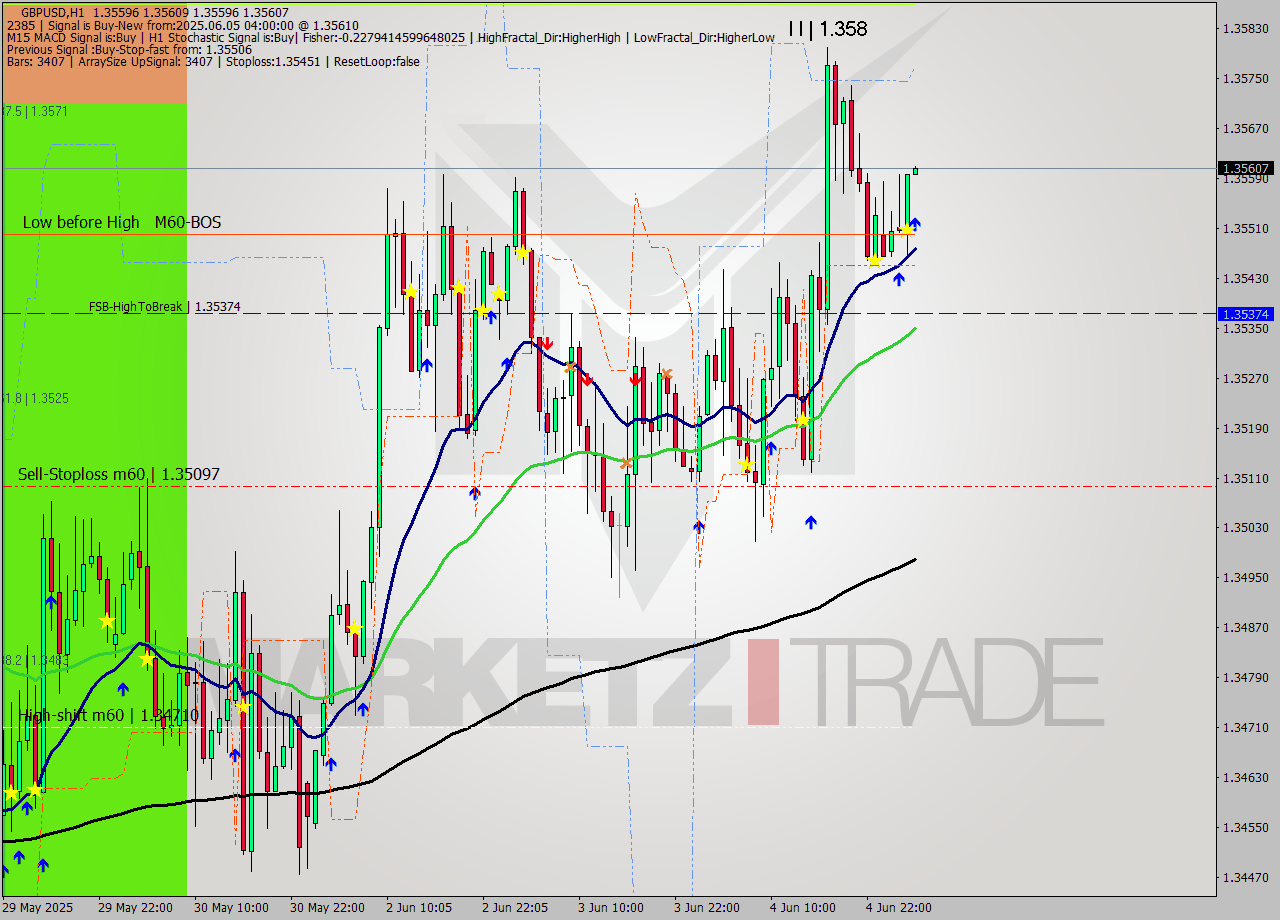Click the yellow star signal near 2 Jun 22:05
Screen dimensions: 1280x920
pos(523,255)
